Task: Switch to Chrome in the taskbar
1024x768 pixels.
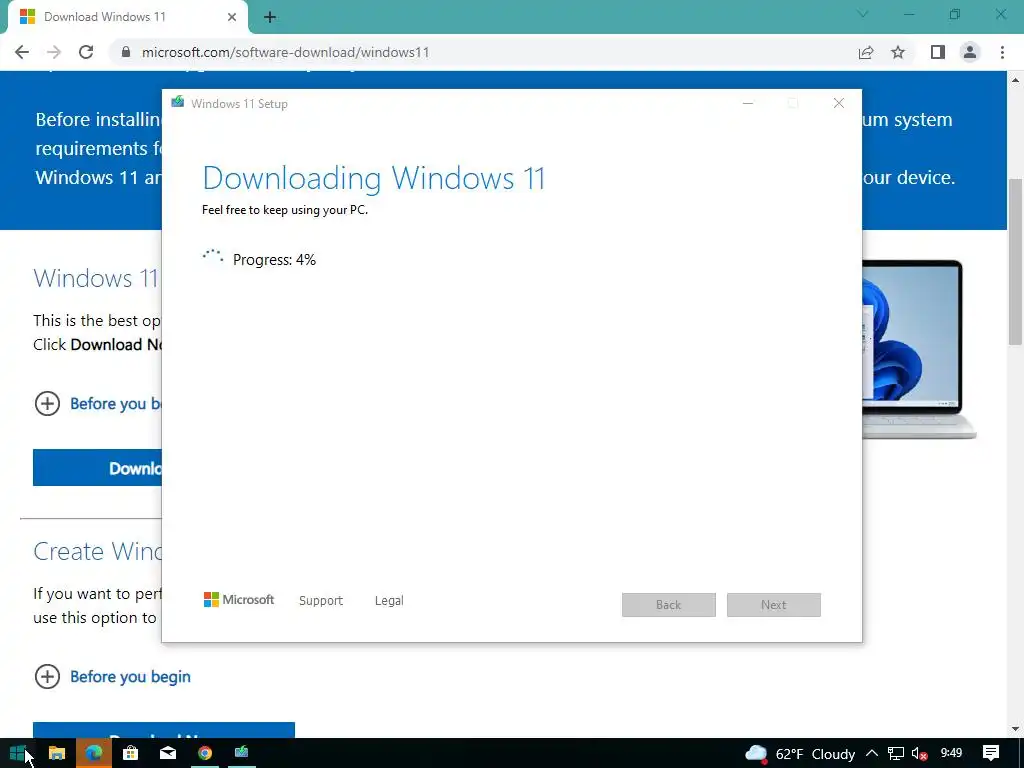Action: coord(205,753)
